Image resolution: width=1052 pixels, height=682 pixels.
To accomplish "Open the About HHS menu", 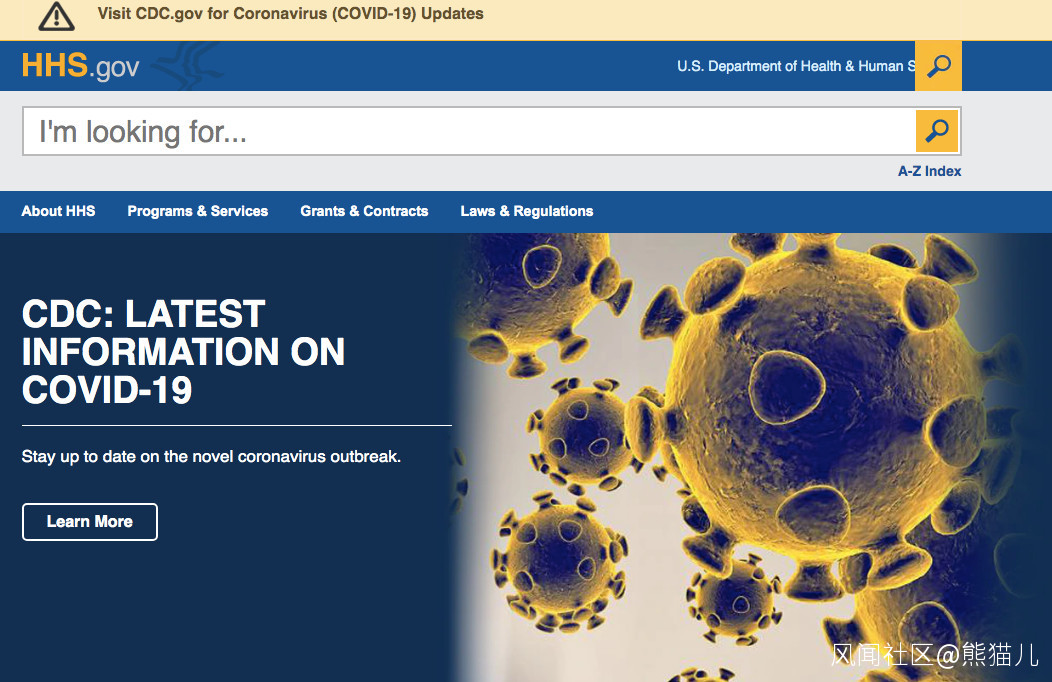I will [58, 211].
